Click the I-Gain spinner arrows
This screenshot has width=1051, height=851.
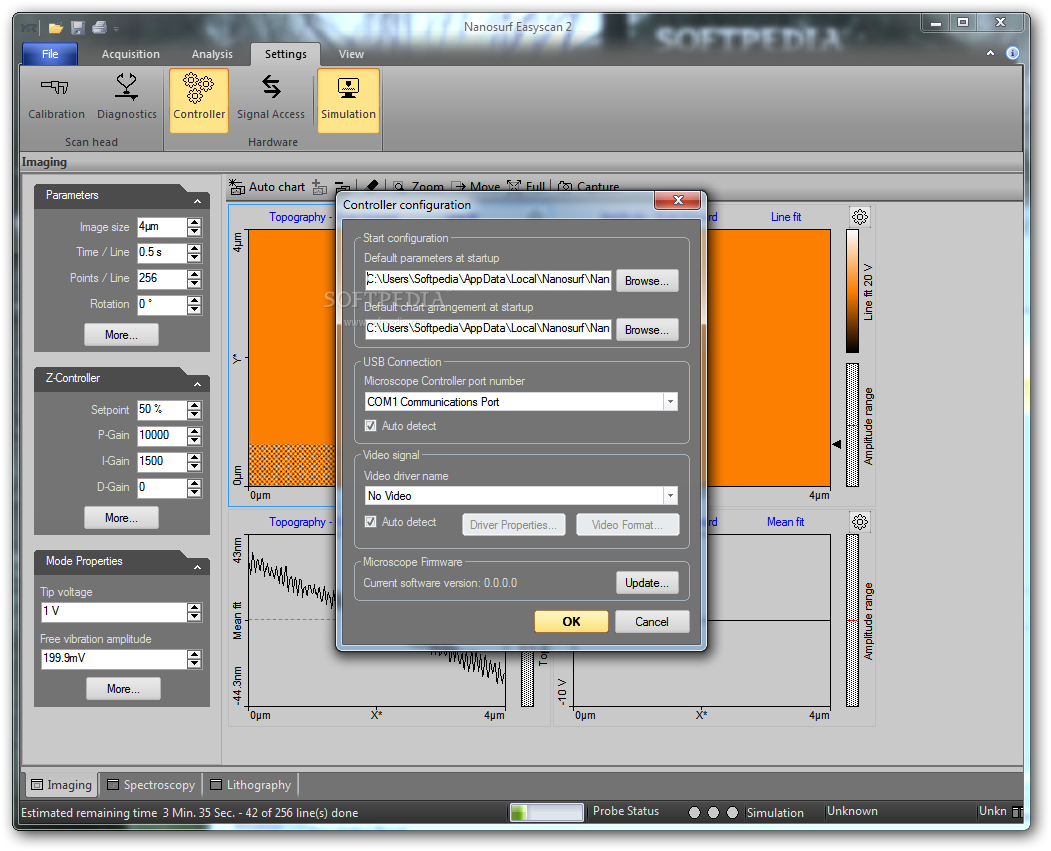click(194, 462)
